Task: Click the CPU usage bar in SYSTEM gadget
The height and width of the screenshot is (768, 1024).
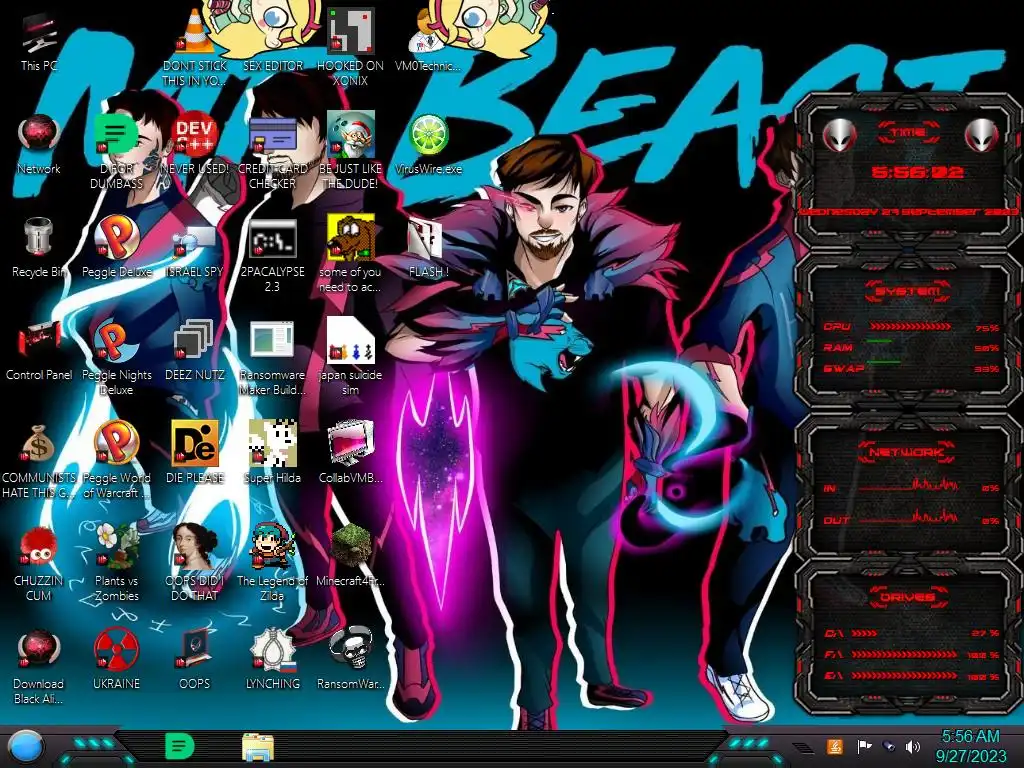Action: [910, 326]
